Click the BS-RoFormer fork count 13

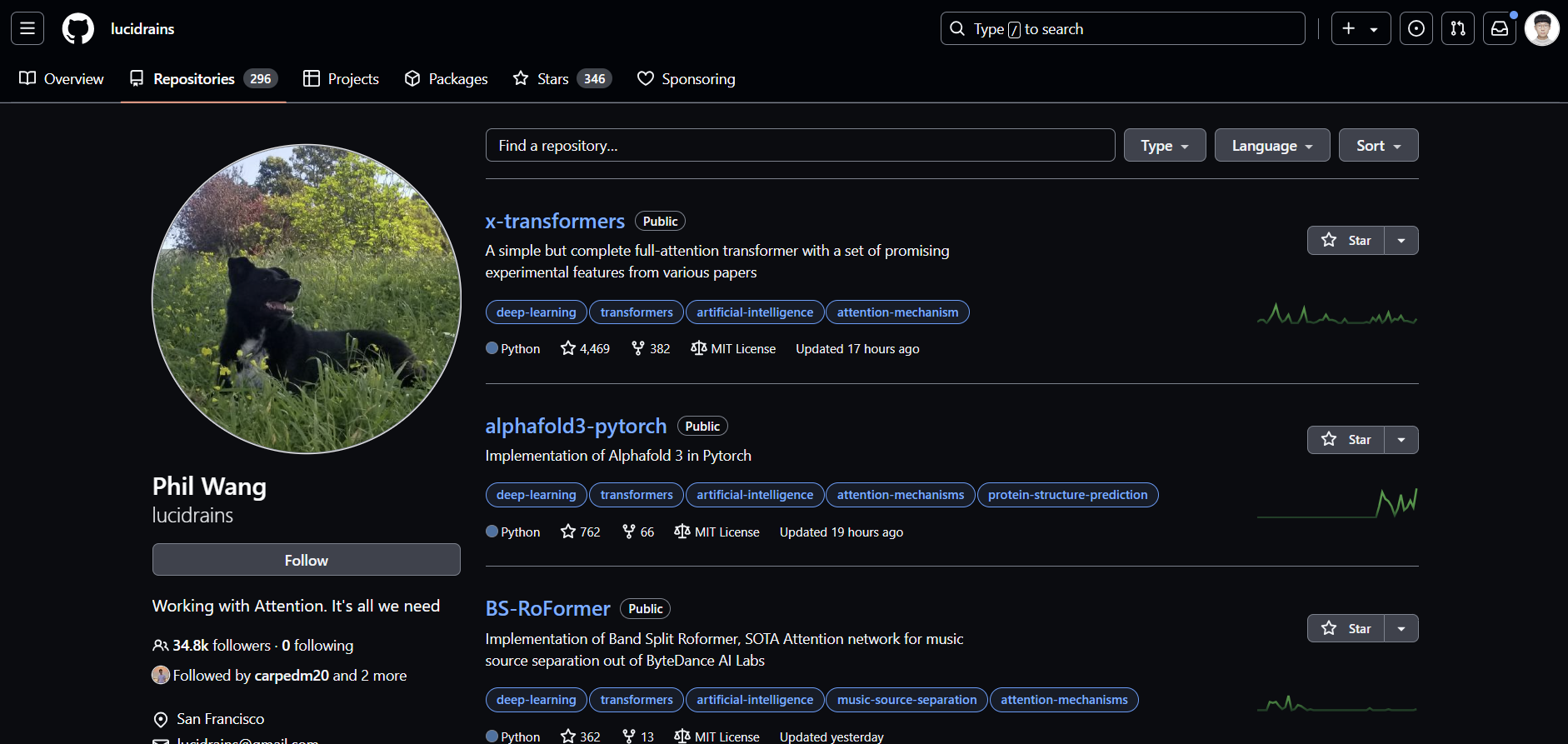pos(638,737)
